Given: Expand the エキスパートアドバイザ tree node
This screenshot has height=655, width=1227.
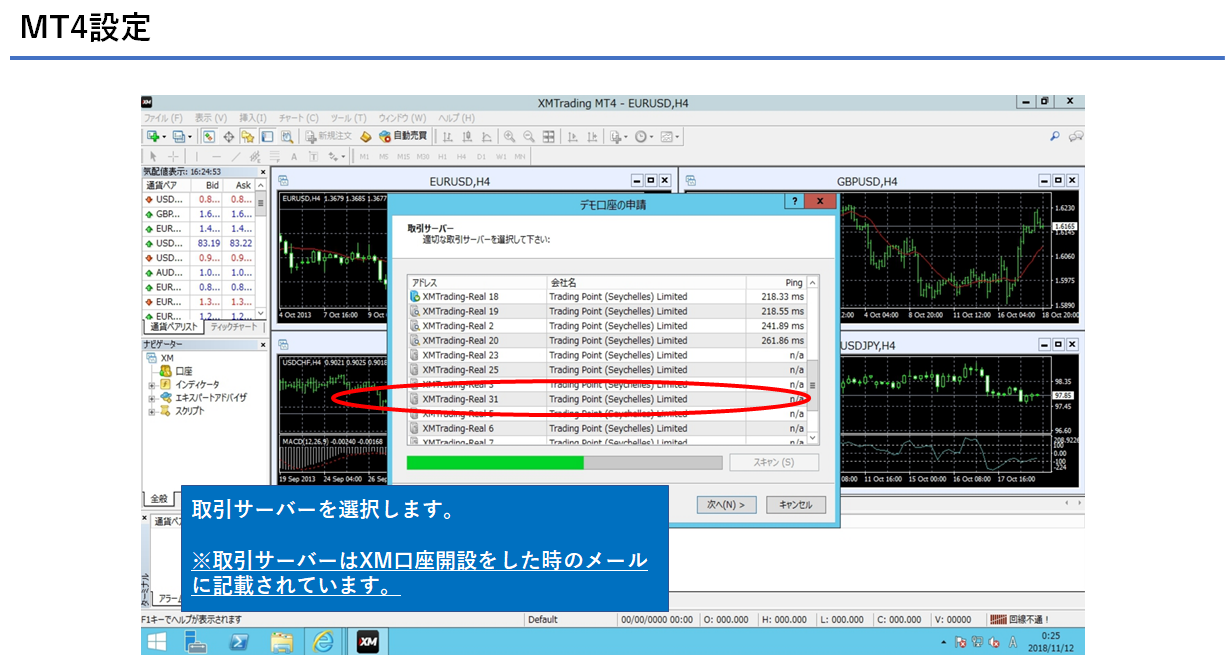Looking at the screenshot, I should coord(152,397).
